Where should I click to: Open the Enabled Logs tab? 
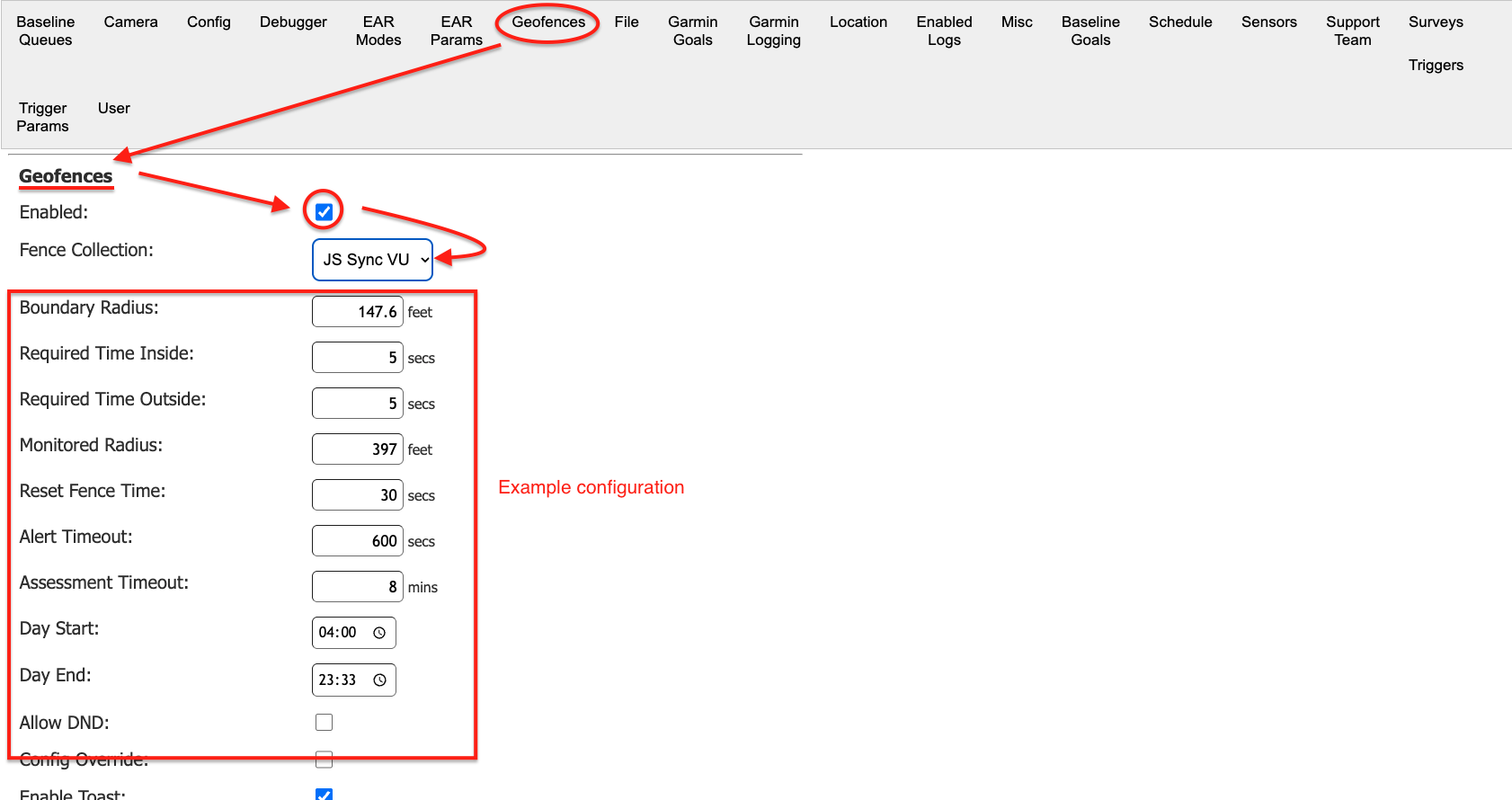(944, 31)
